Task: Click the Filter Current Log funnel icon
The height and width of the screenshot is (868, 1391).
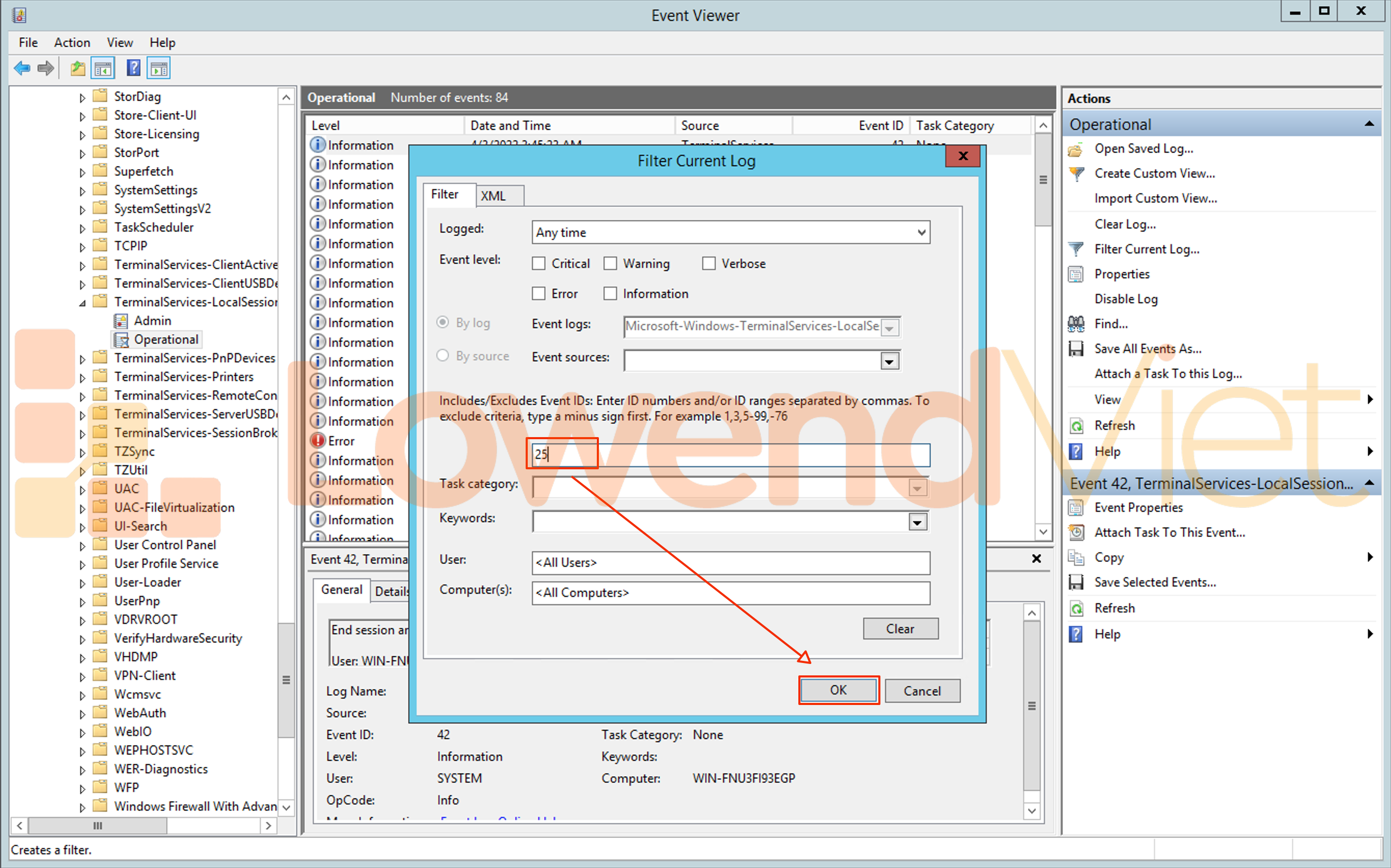Action: click(1076, 249)
